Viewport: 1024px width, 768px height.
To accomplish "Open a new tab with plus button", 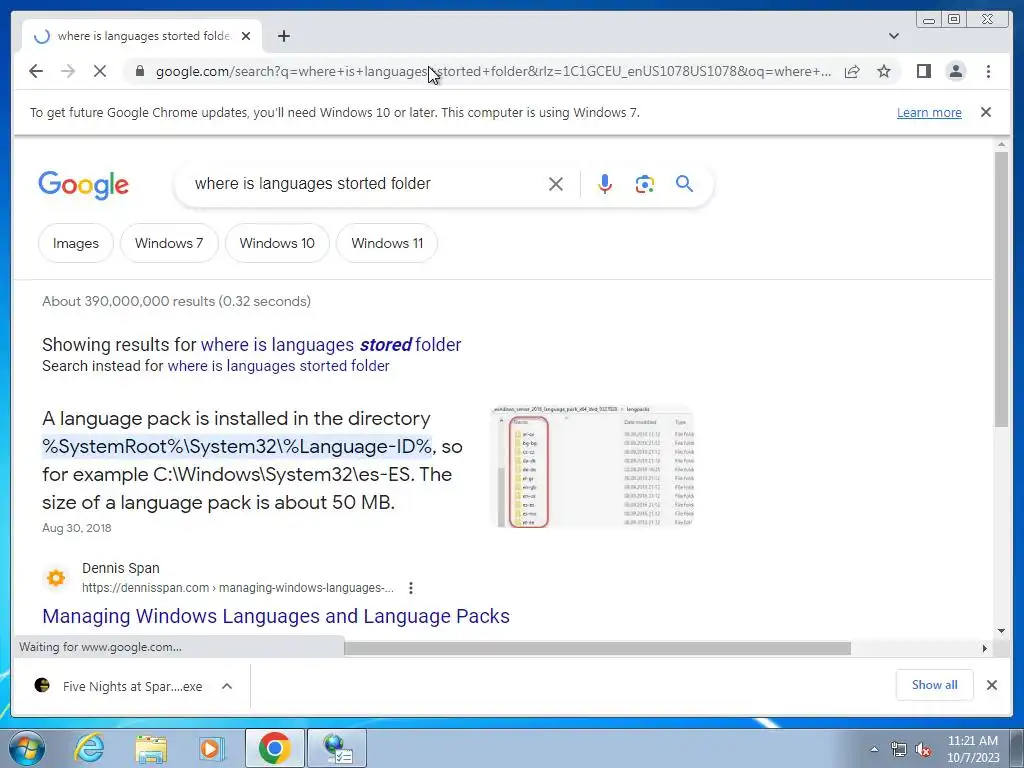I will [x=283, y=36].
